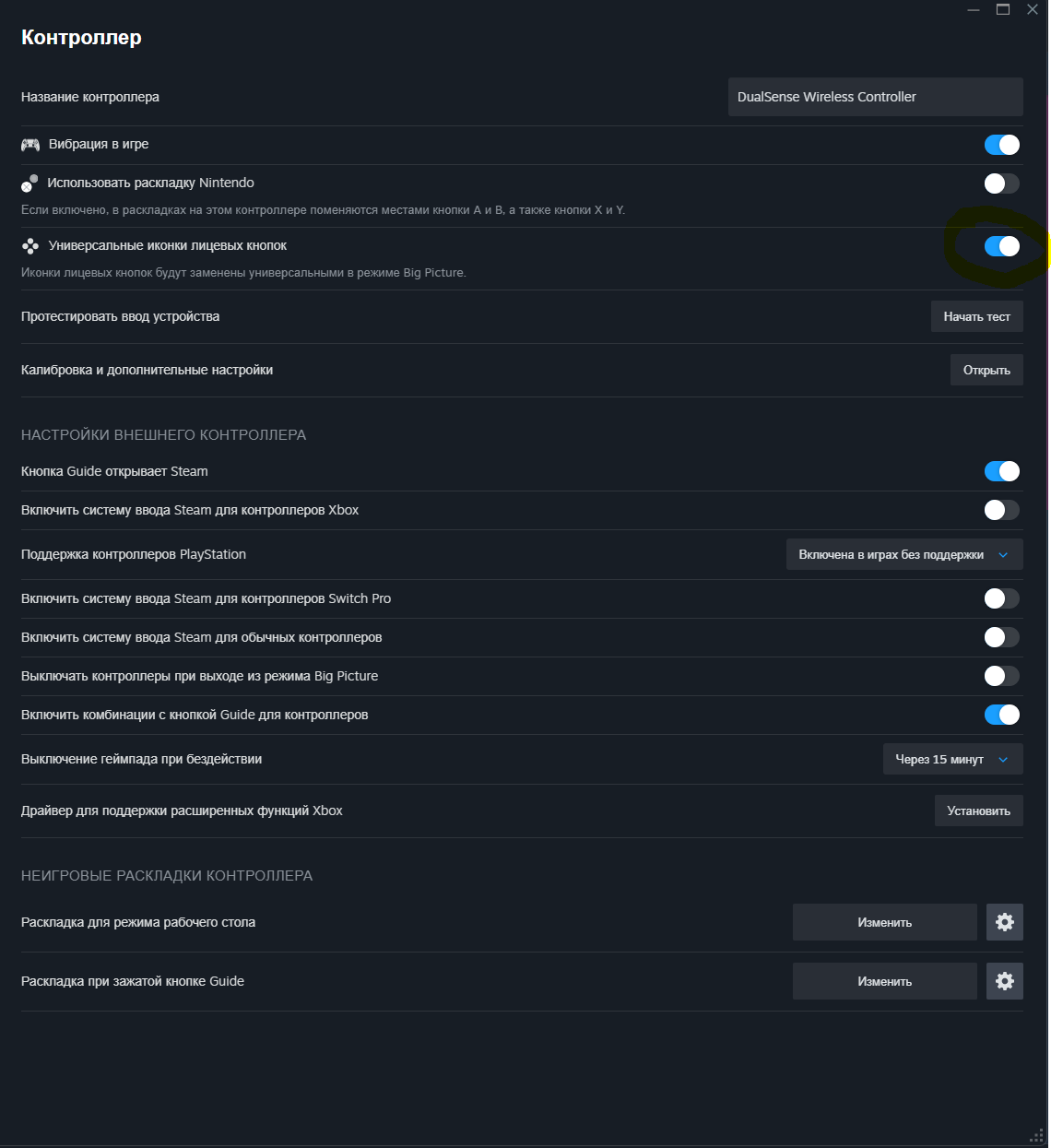The image size is (1051, 1148).
Task: Expand the Через 15 минут idle dropdown
Action: tap(952, 759)
